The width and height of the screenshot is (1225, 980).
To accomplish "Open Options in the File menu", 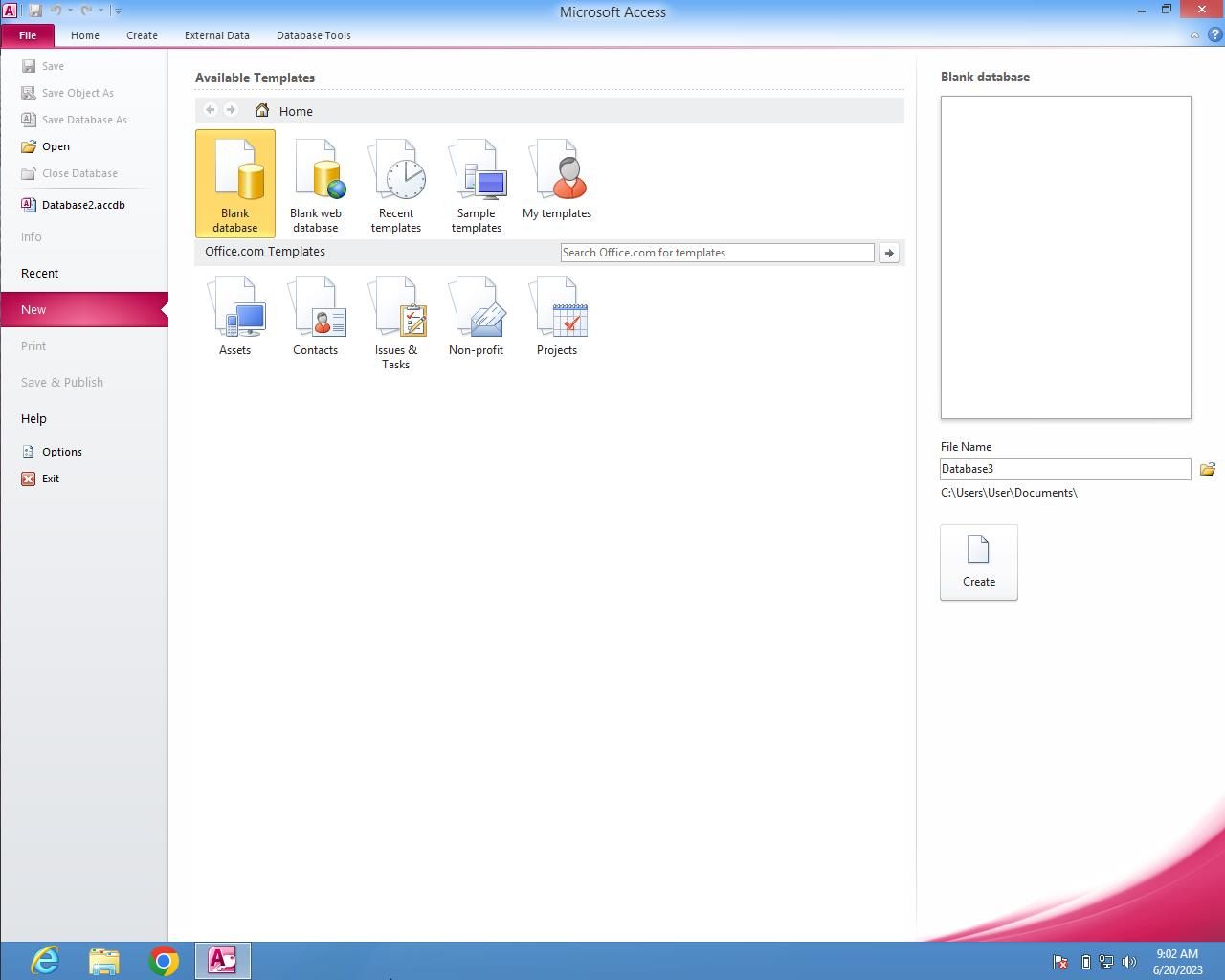I will (x=61, y=452).
